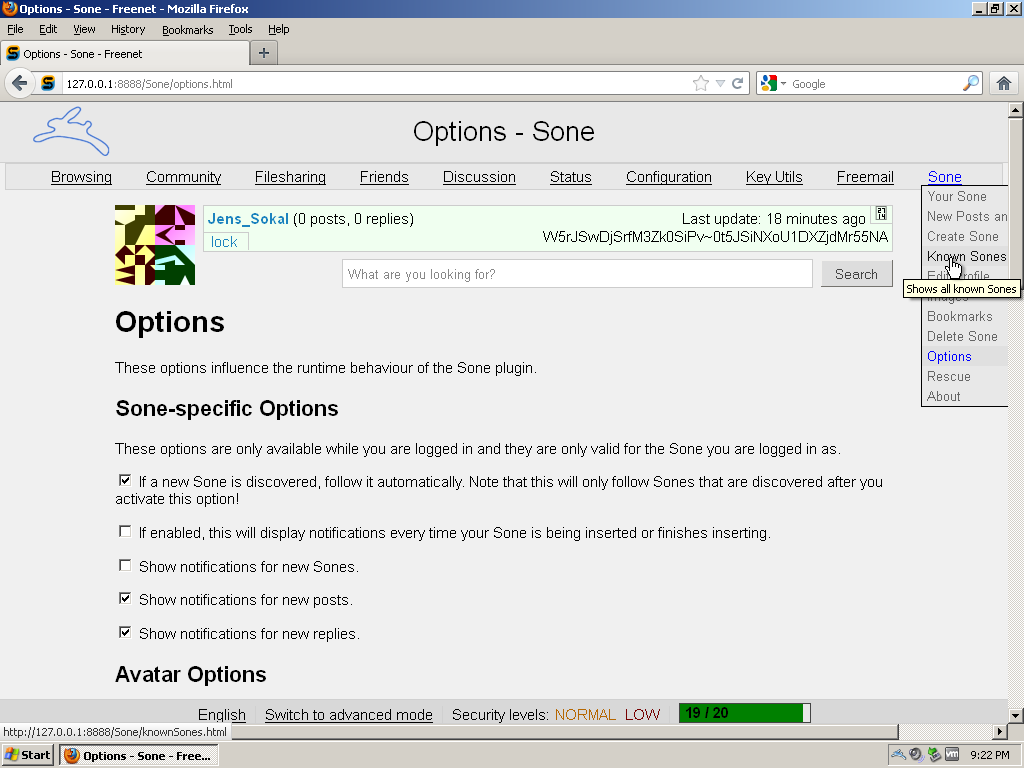1024x768 pixels.
Task: Click Switch to advanced mode link
Action: [x=349, y=714]
